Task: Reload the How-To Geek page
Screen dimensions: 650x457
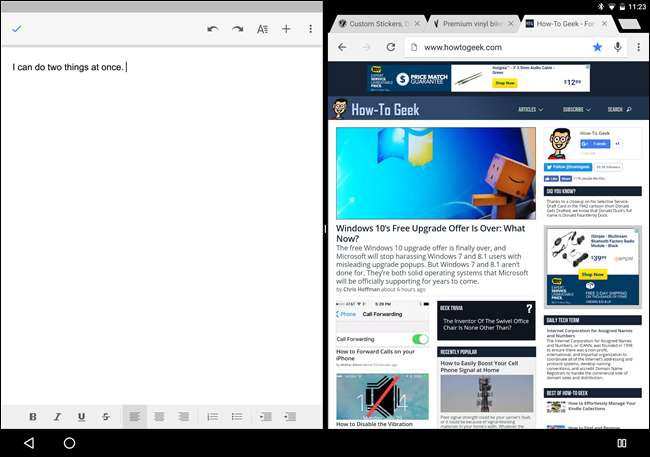Action: tap(390, 47)
